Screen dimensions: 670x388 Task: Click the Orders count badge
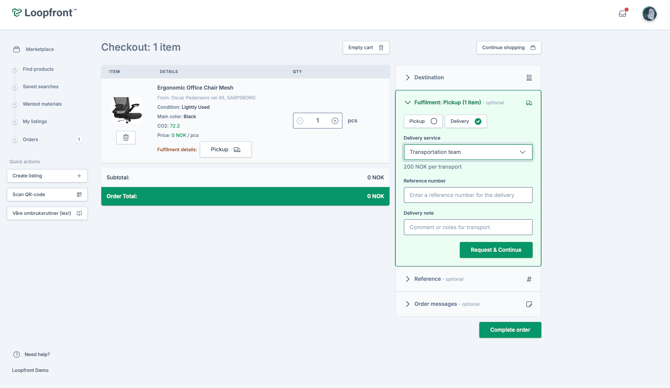point(79,140)
